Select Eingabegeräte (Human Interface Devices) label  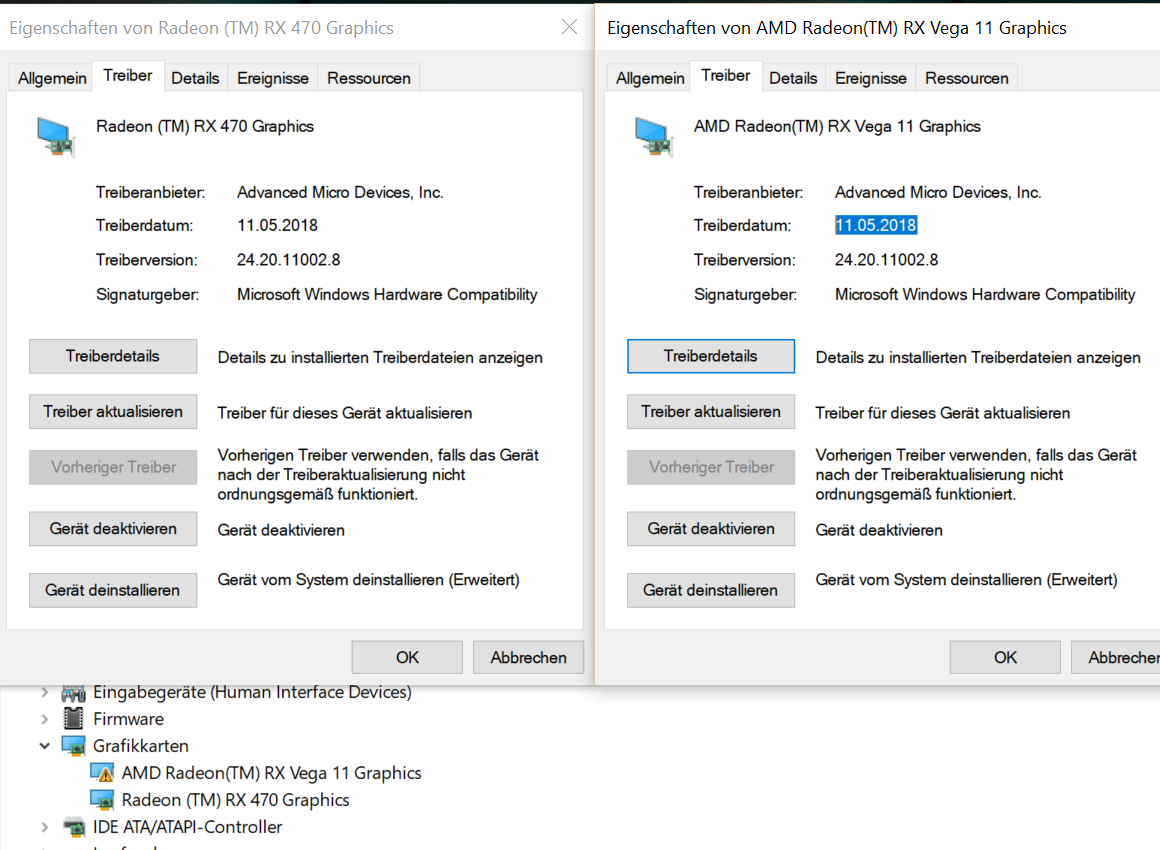tap(252, 692)
